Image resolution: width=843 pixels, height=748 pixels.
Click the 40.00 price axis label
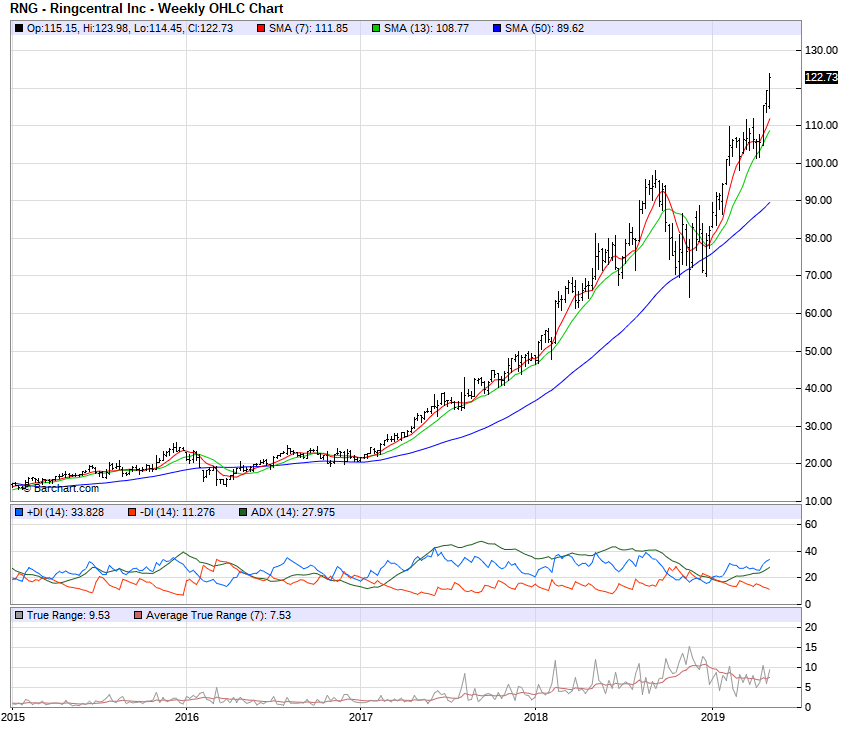(818, 388)
